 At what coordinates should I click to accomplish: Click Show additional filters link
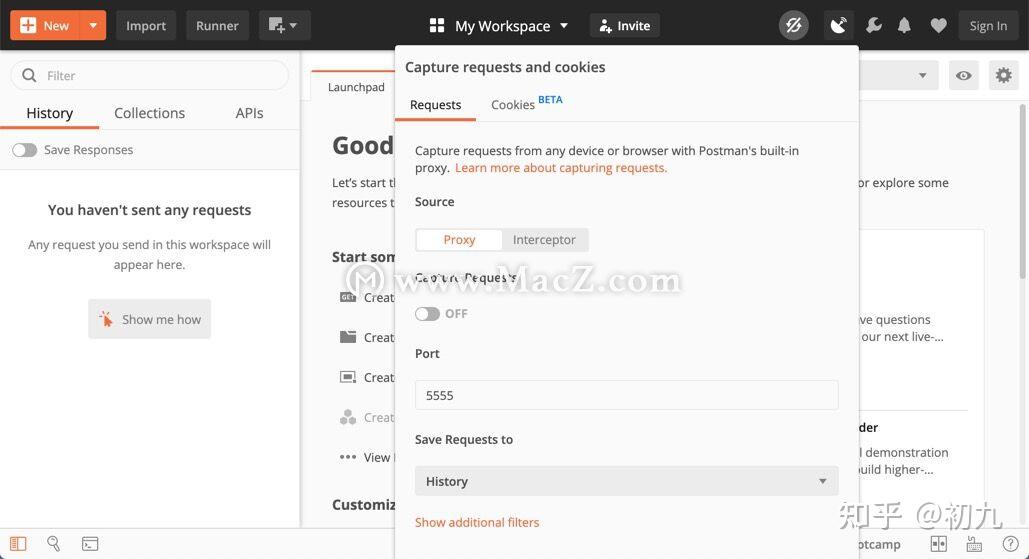coord(477,522)
